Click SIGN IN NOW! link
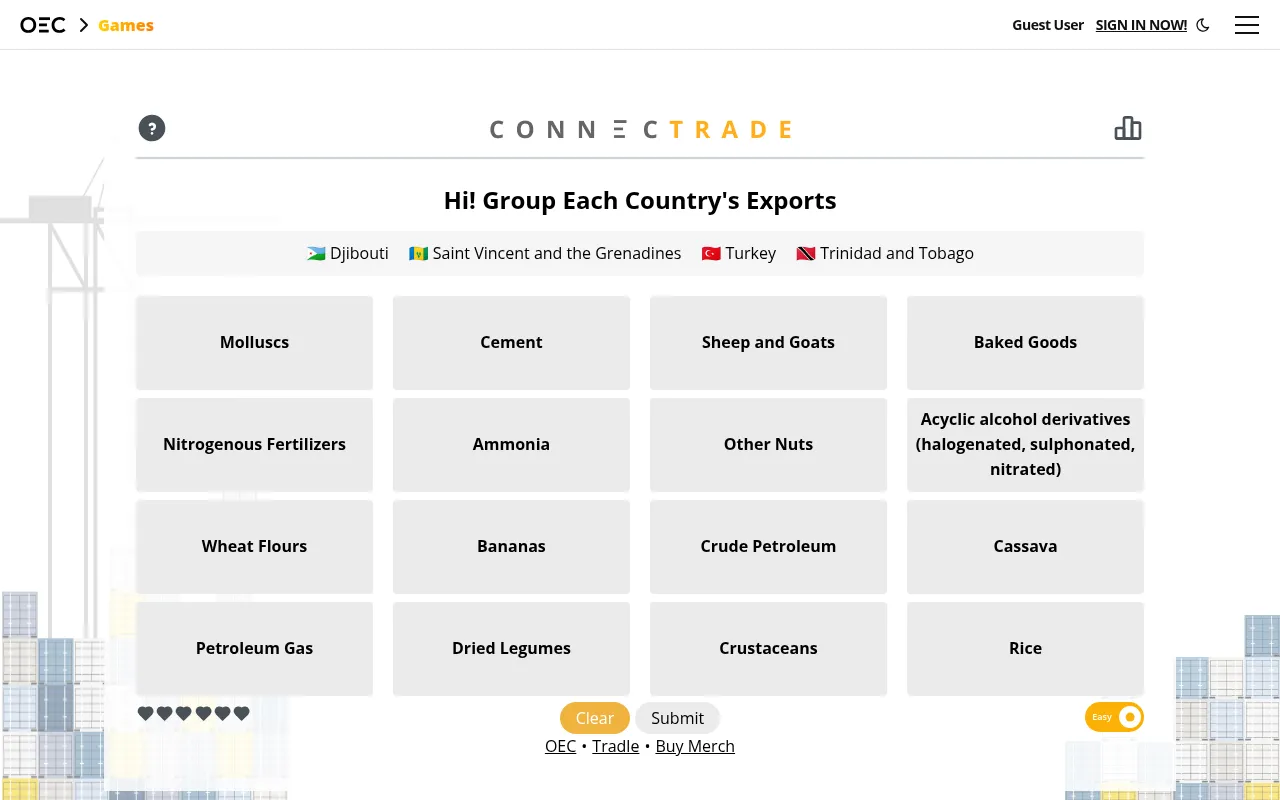Viewport: 1280px width, 800px height. [1141, 25]
